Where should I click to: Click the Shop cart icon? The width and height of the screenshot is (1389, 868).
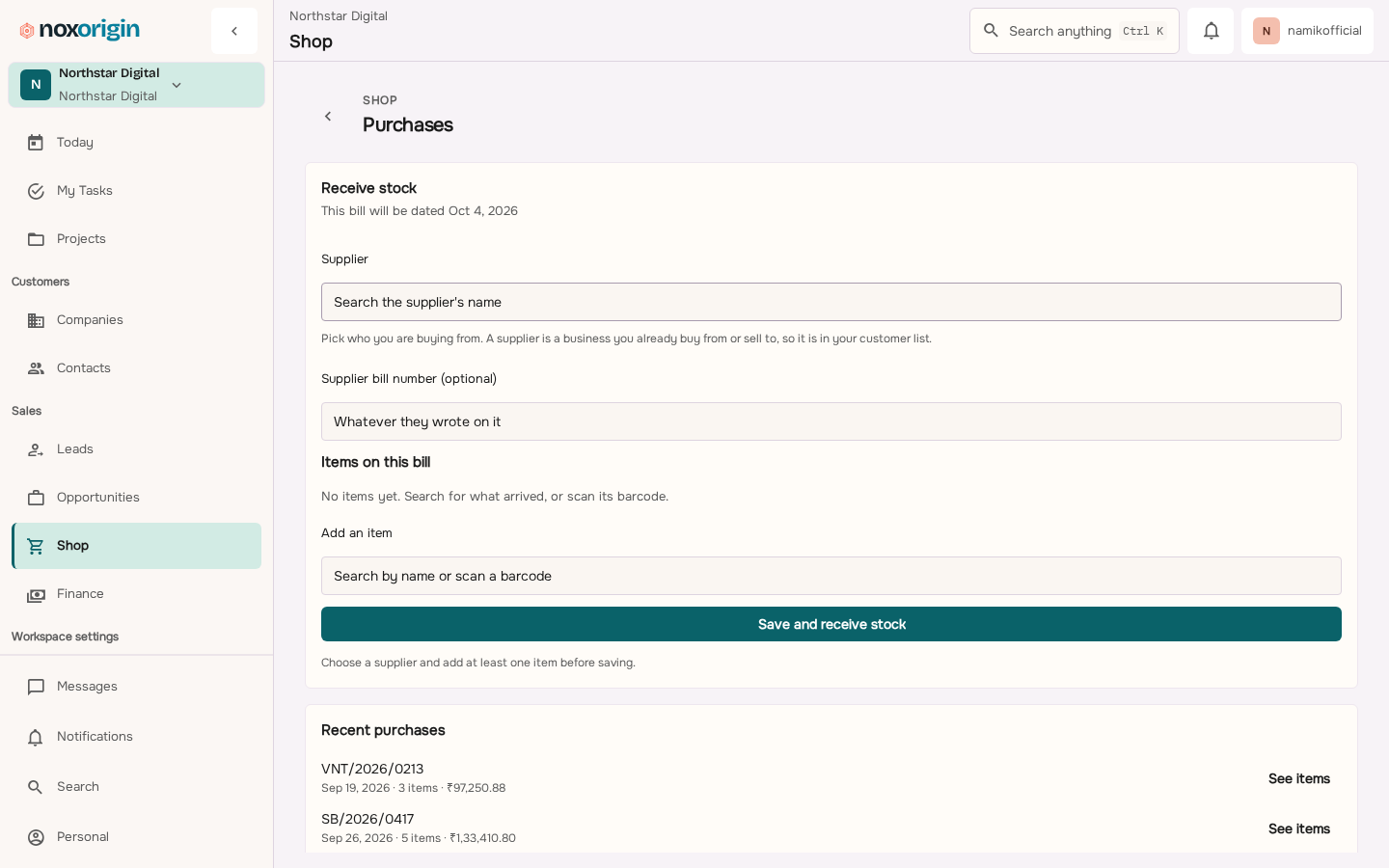[x=36, y=546]
